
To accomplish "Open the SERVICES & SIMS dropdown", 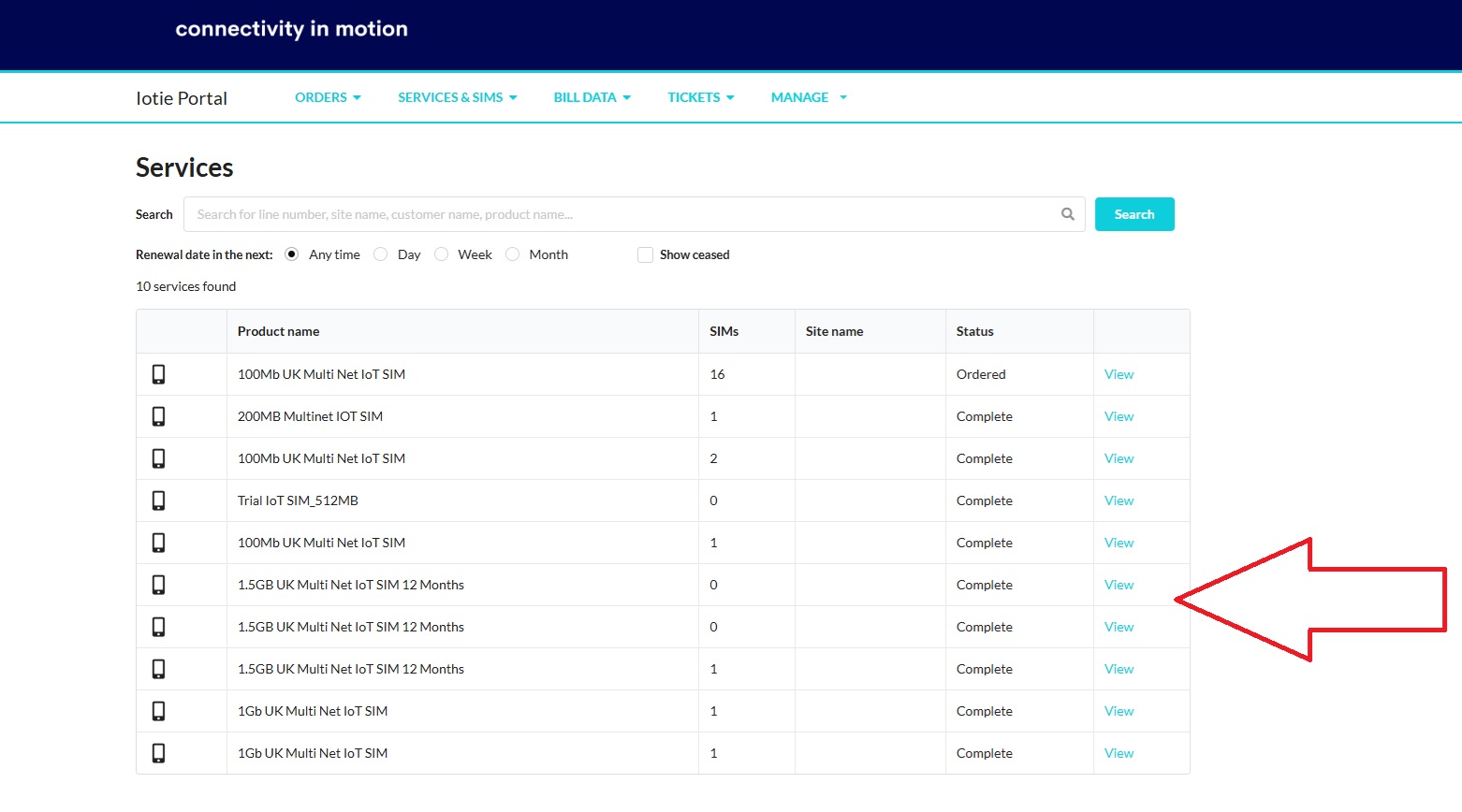I will click(458, 97).
